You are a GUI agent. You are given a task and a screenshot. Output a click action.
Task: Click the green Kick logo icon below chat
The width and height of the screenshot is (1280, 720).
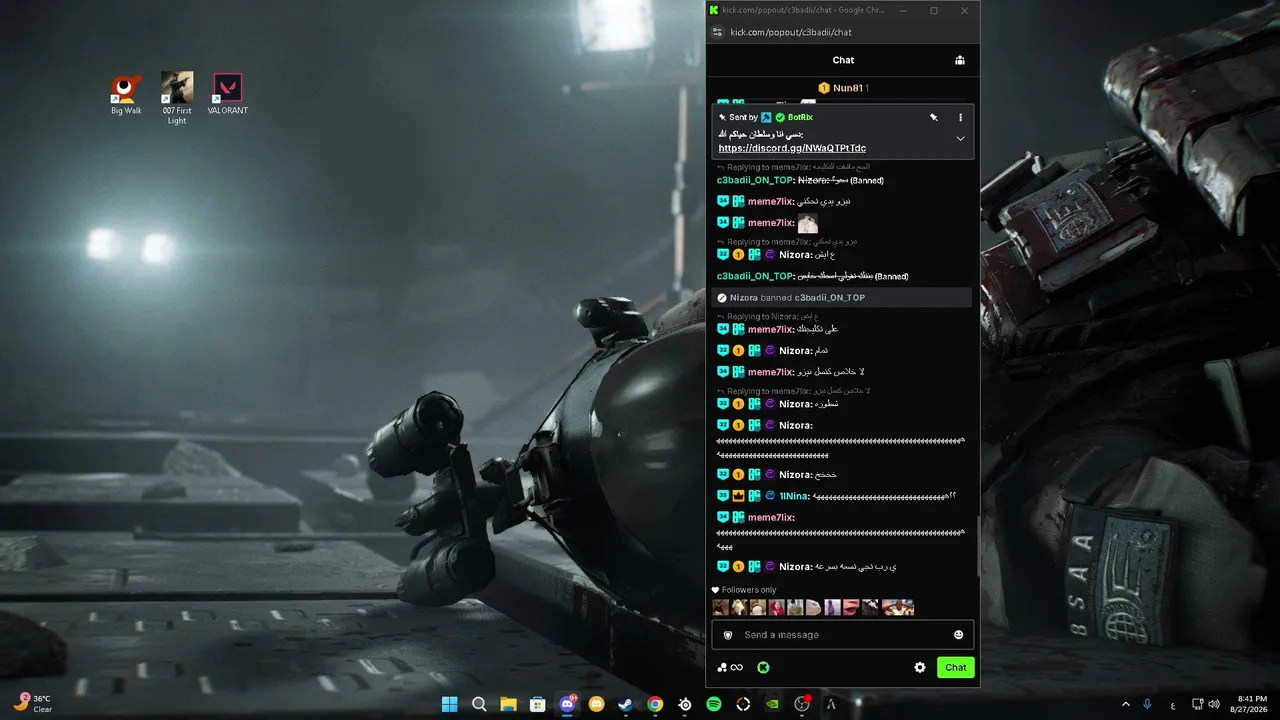click(x=763, y=667)
